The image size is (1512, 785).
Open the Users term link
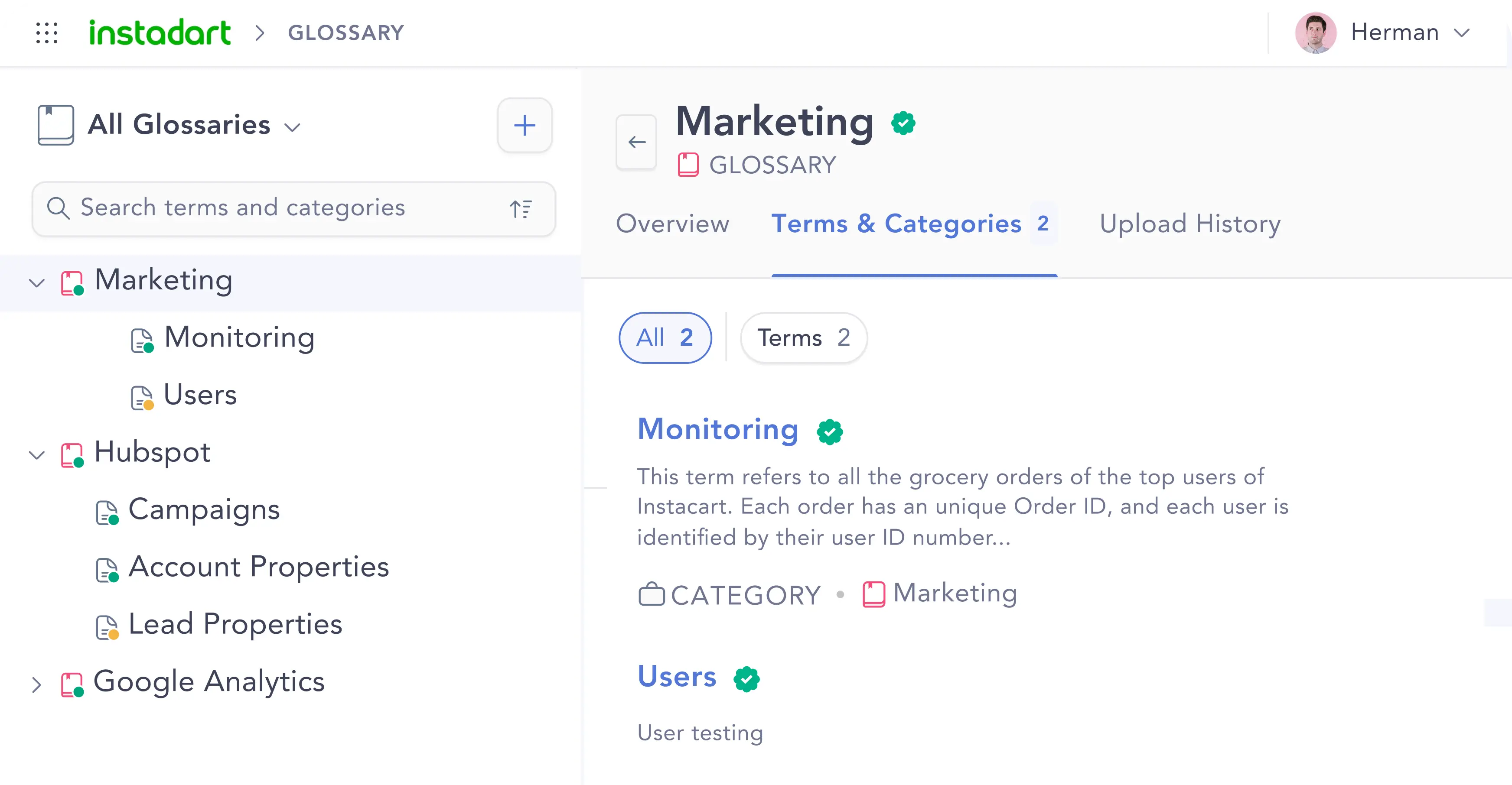[x=677, y=676]
